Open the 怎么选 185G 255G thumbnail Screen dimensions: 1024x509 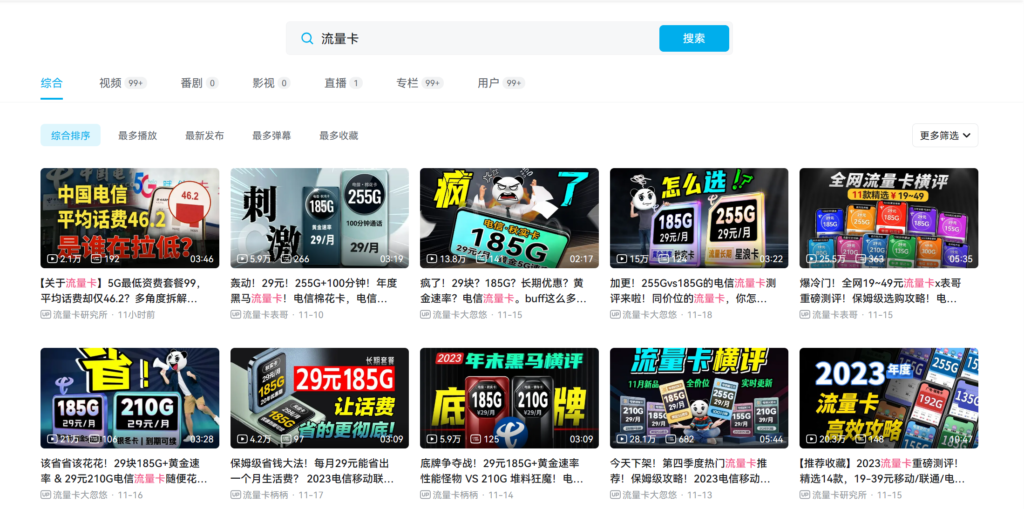point(699,218)
